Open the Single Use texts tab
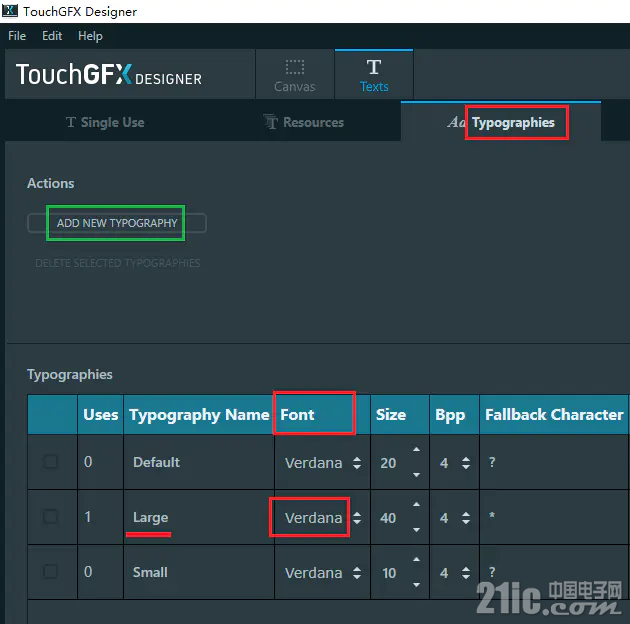Viewport: 630px width, 624px height. (105, 122)
